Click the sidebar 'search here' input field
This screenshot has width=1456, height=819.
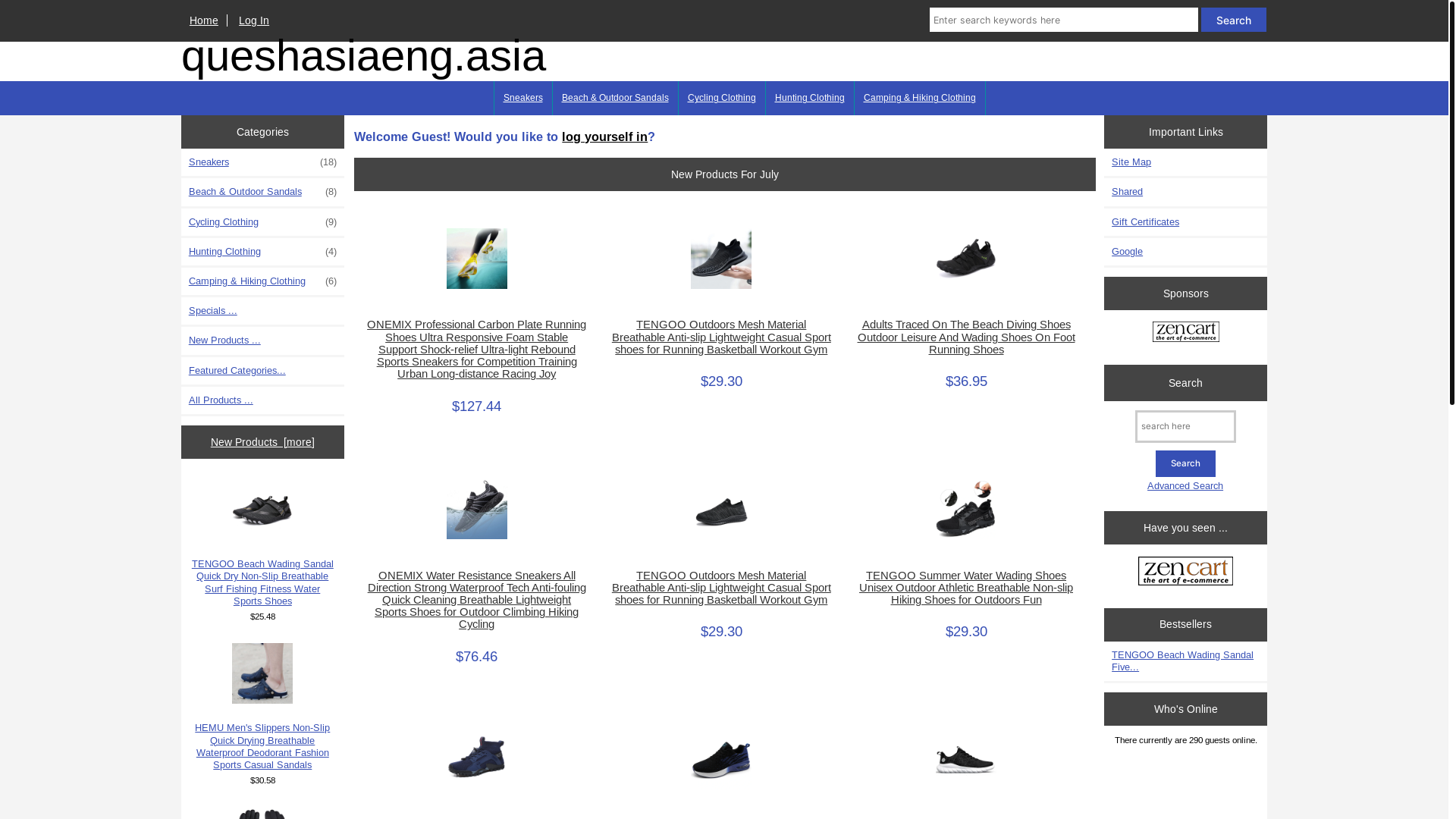1185,426
